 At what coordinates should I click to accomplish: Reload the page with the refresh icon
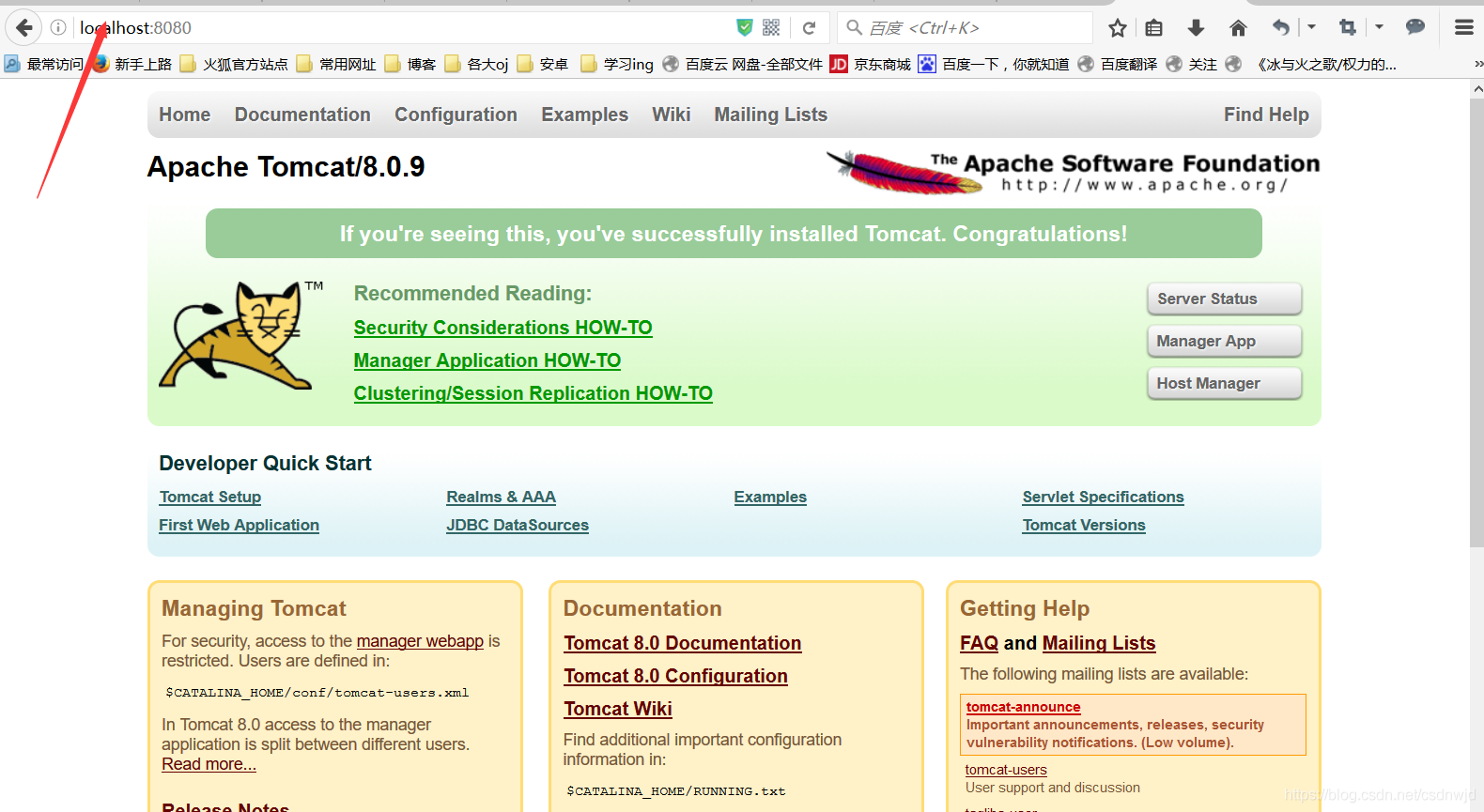pos(809,28)
